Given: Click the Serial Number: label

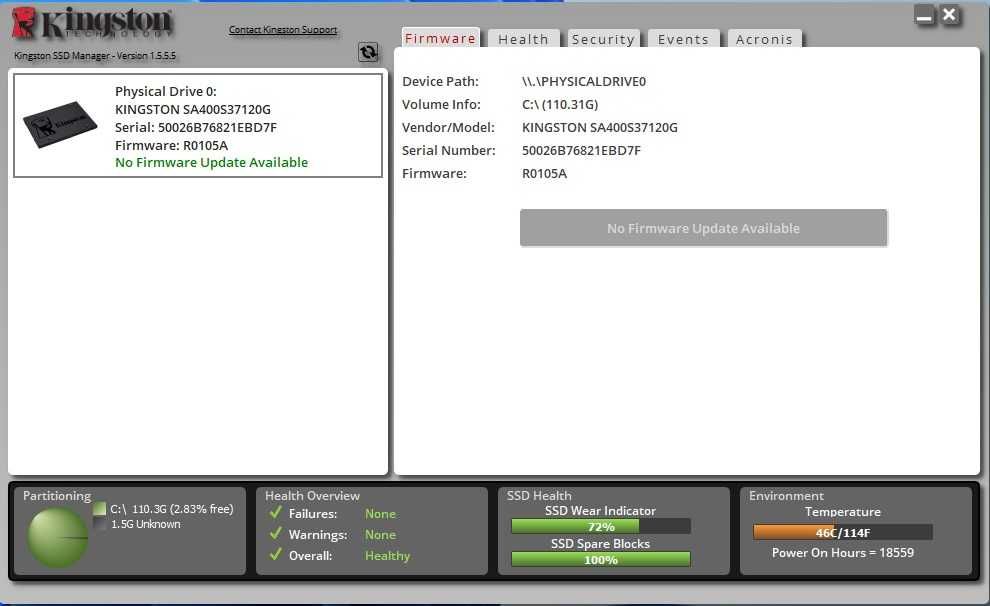Looking at the screenshot, I should pos(449,150).
